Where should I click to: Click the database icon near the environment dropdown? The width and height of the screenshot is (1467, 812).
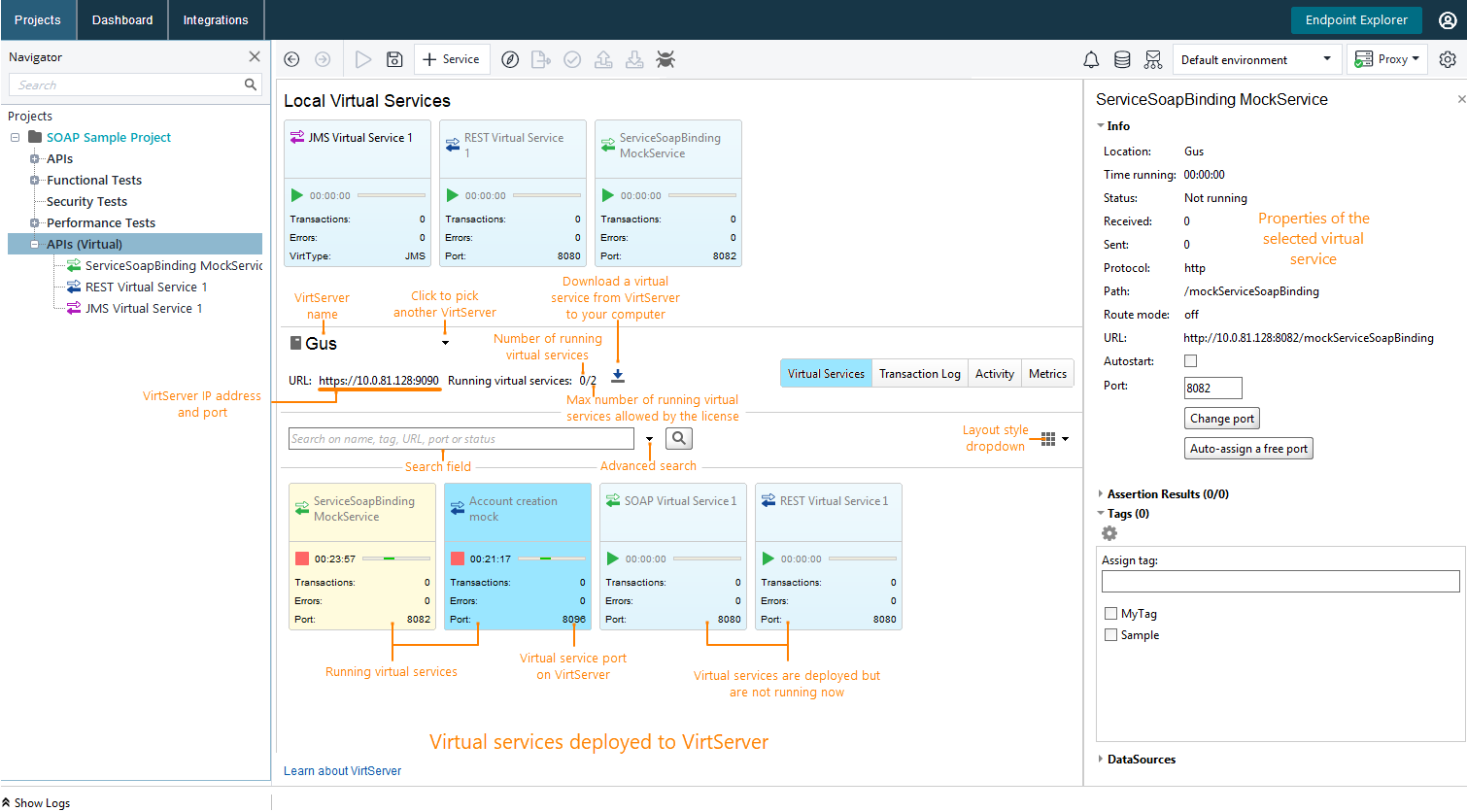point(1122,59)
